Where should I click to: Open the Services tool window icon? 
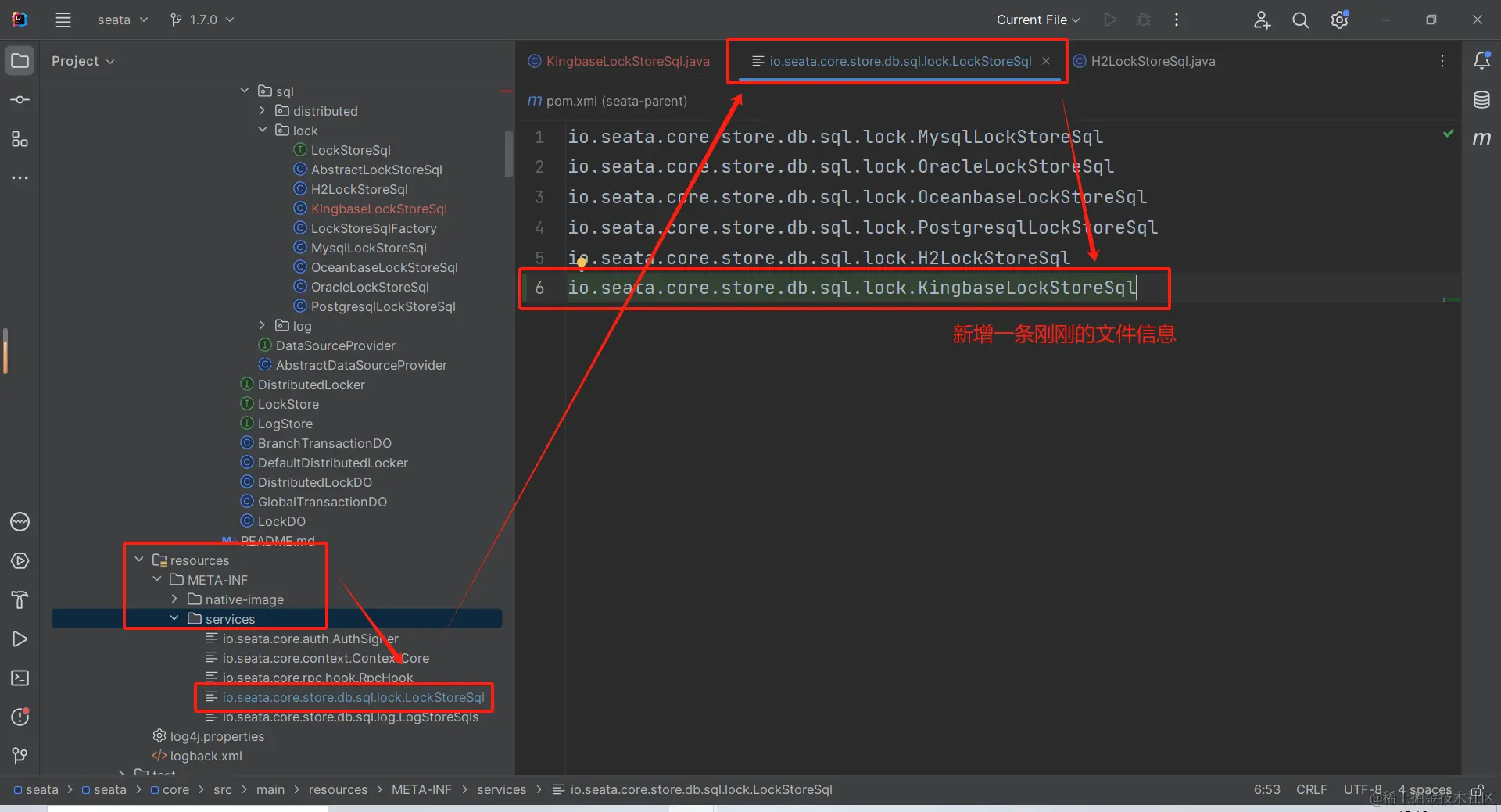20,561
